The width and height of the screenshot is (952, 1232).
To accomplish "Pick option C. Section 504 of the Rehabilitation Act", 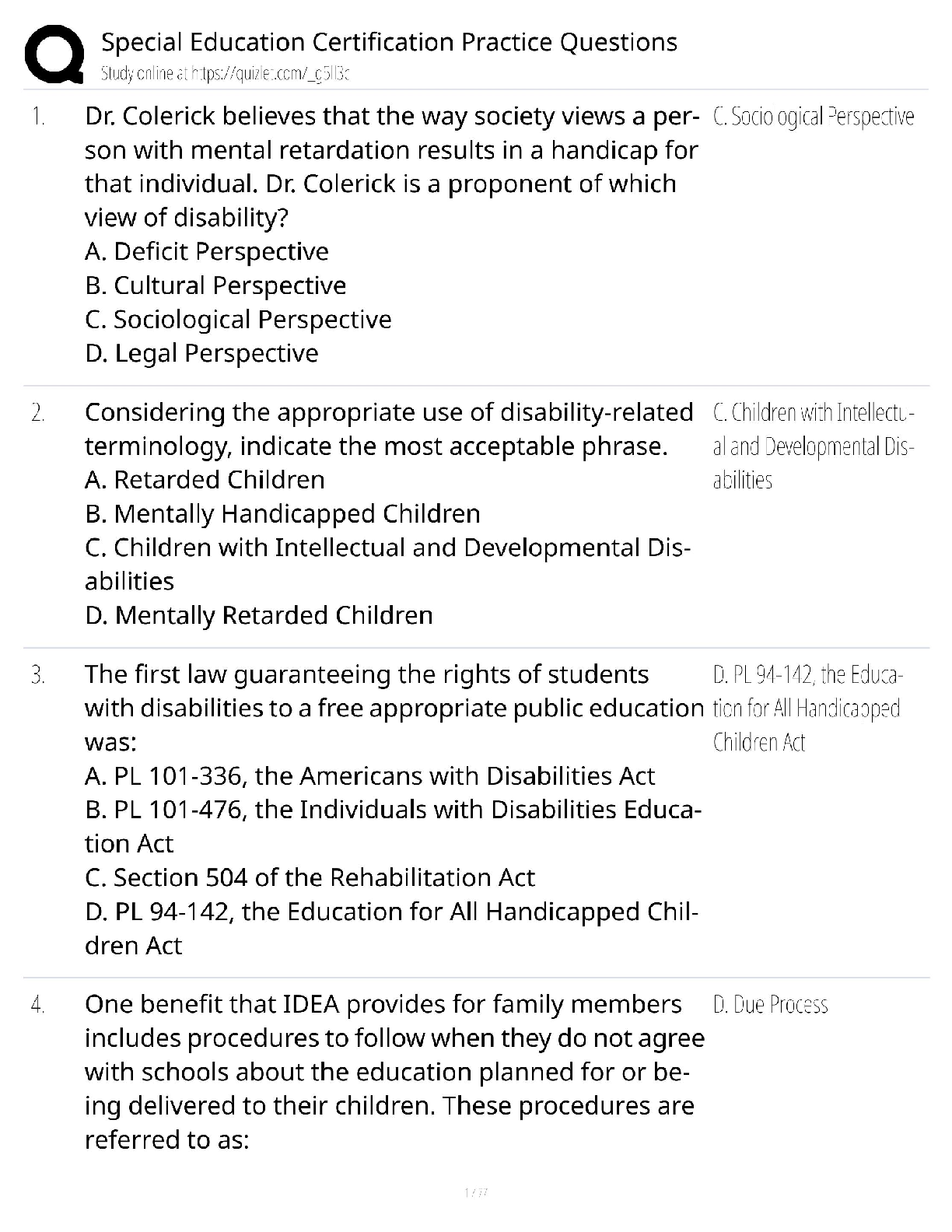I will [x=310, y=877].
